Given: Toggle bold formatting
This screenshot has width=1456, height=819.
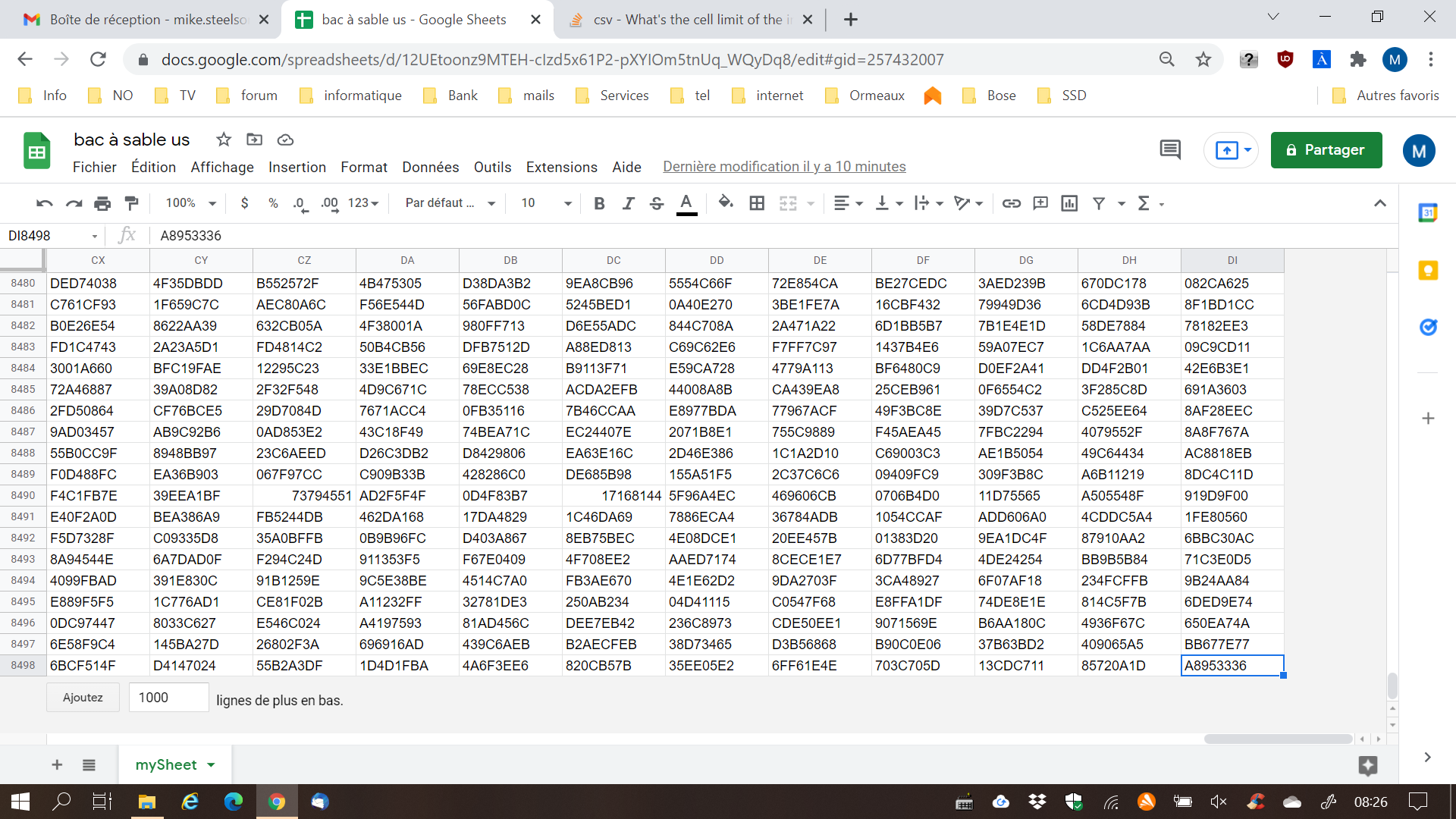Looking at the screenshot, I should (x=599, y=203).
